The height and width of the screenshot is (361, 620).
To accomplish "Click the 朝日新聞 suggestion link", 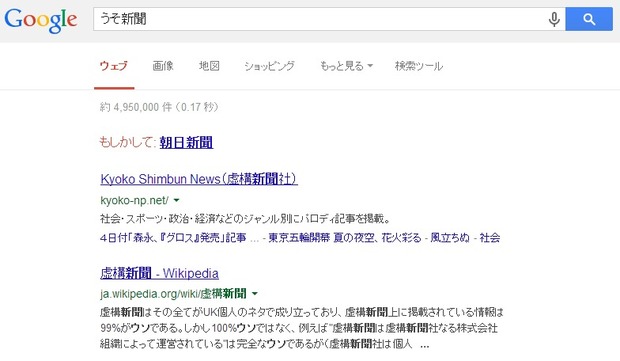I will point(186,142).
